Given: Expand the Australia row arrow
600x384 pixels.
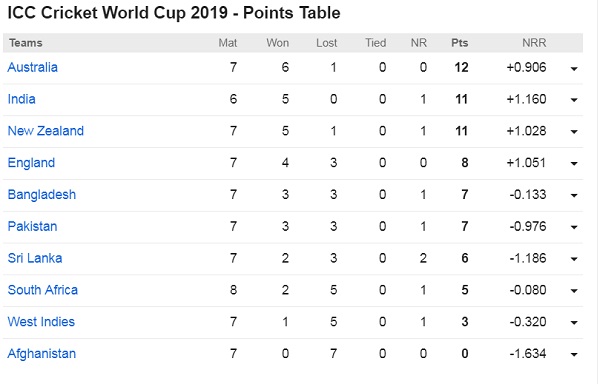Looking at the screenshot, I should coord(574,69).
